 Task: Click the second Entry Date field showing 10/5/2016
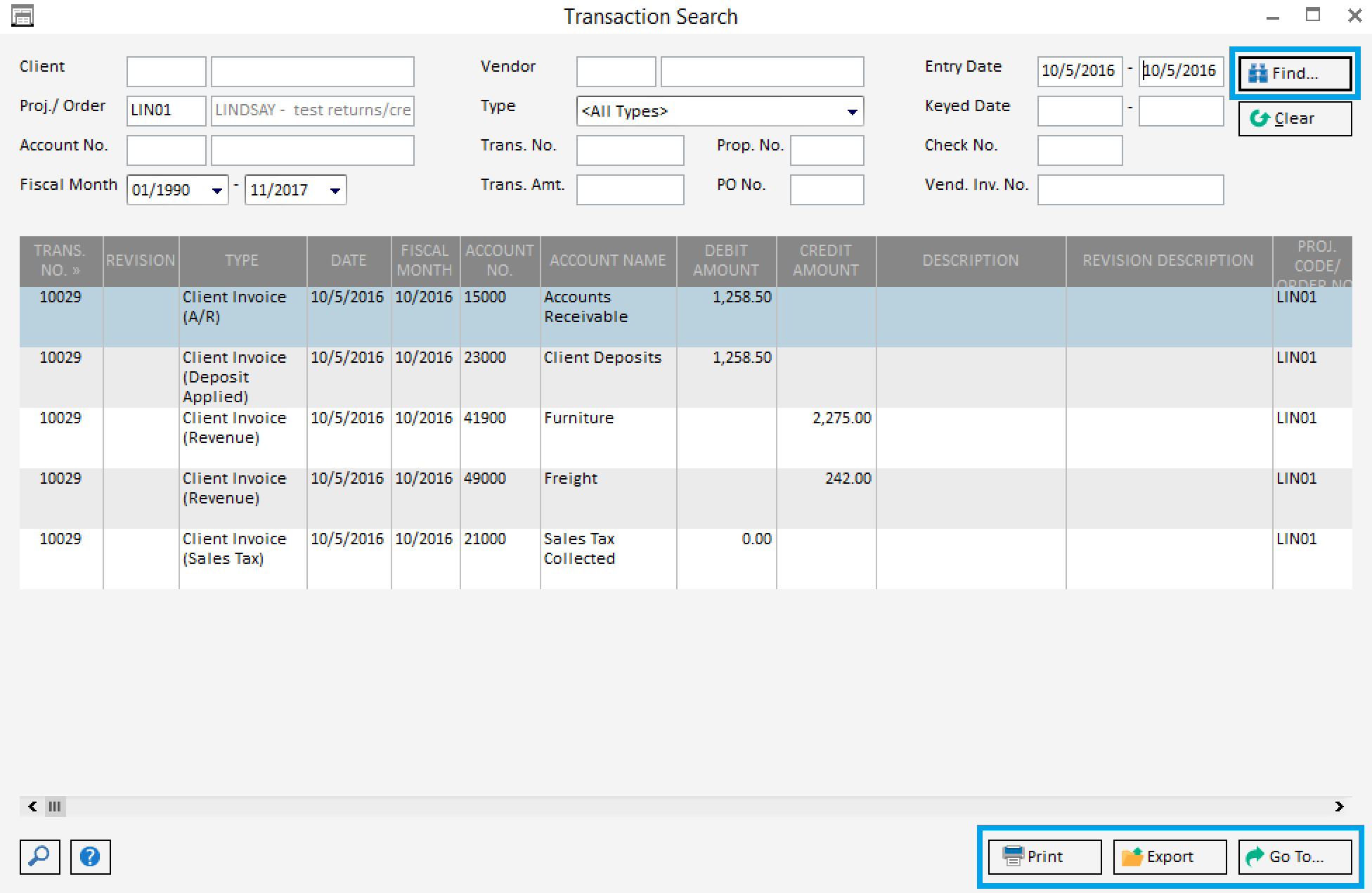1180,71
